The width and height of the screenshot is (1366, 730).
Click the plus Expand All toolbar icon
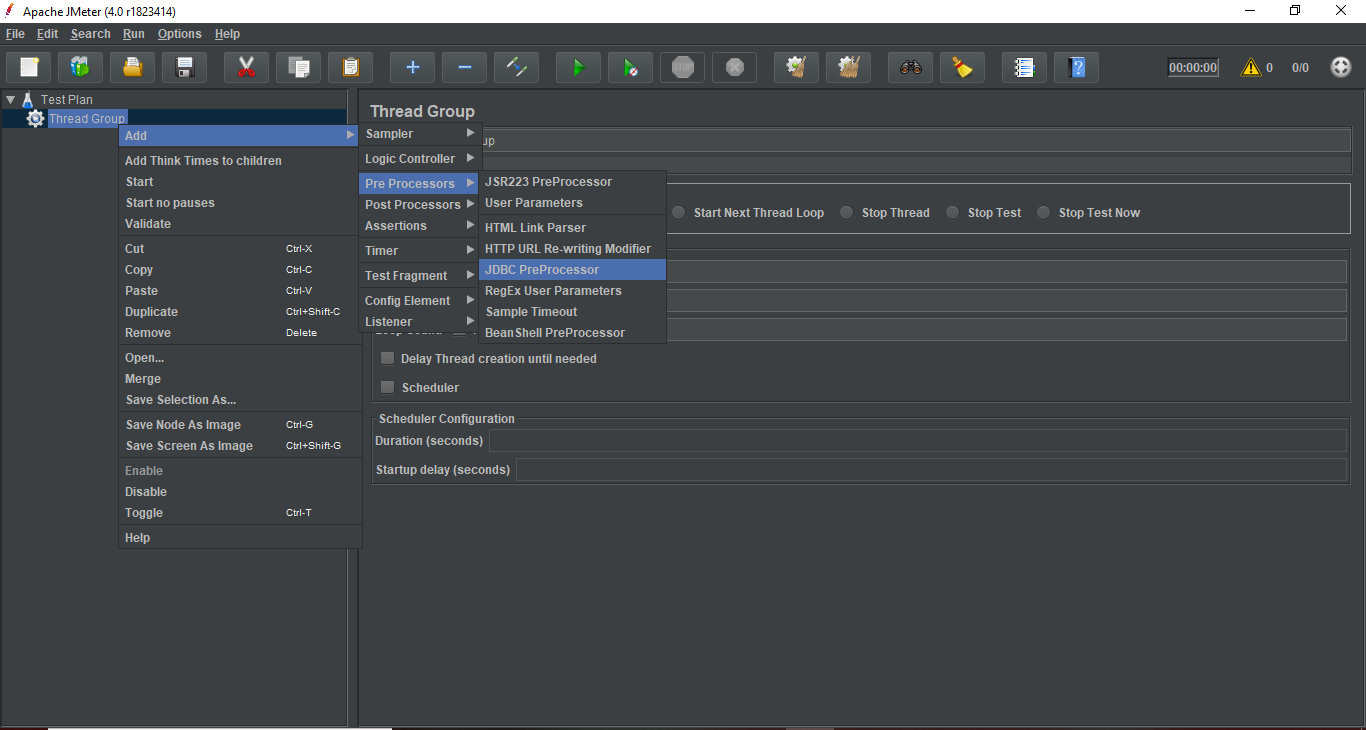(x=412, y=68)
